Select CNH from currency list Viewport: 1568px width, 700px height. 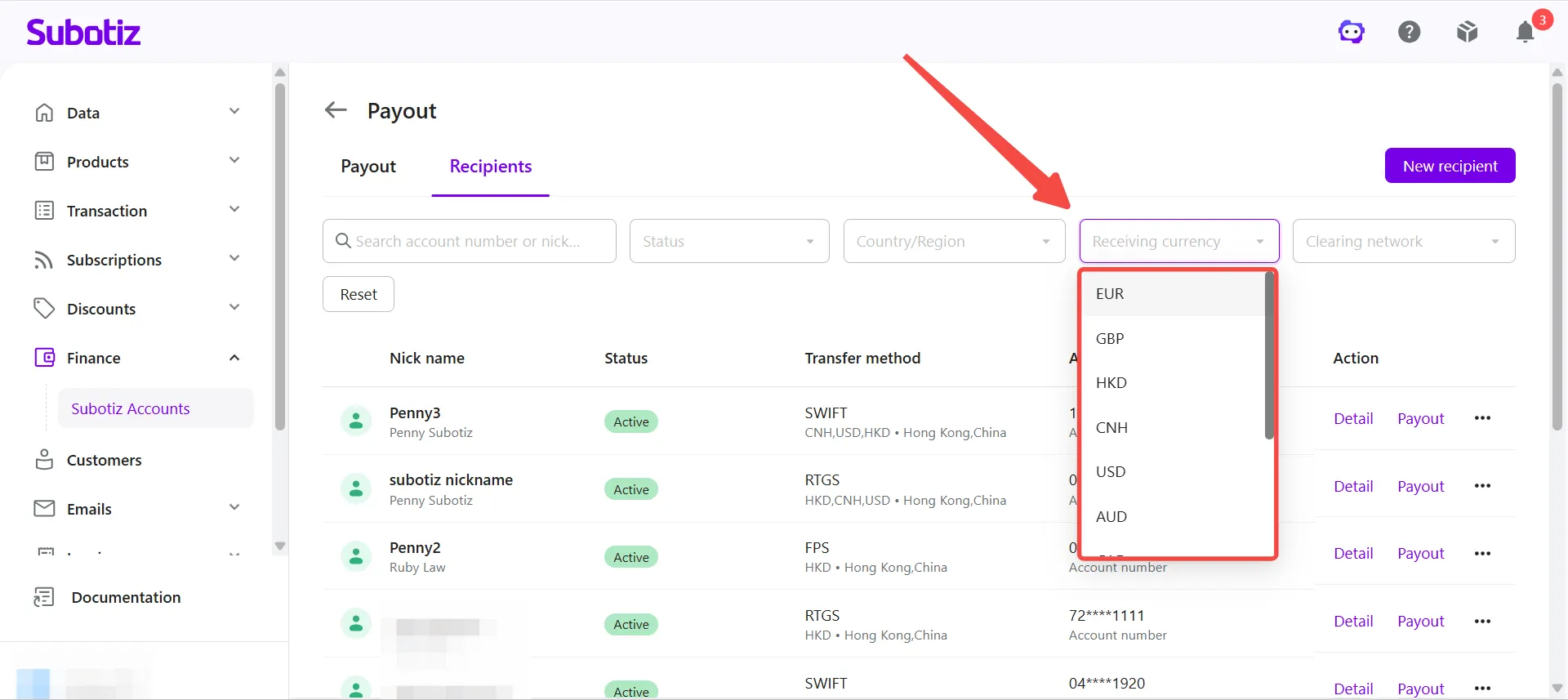pos(1174,427)
